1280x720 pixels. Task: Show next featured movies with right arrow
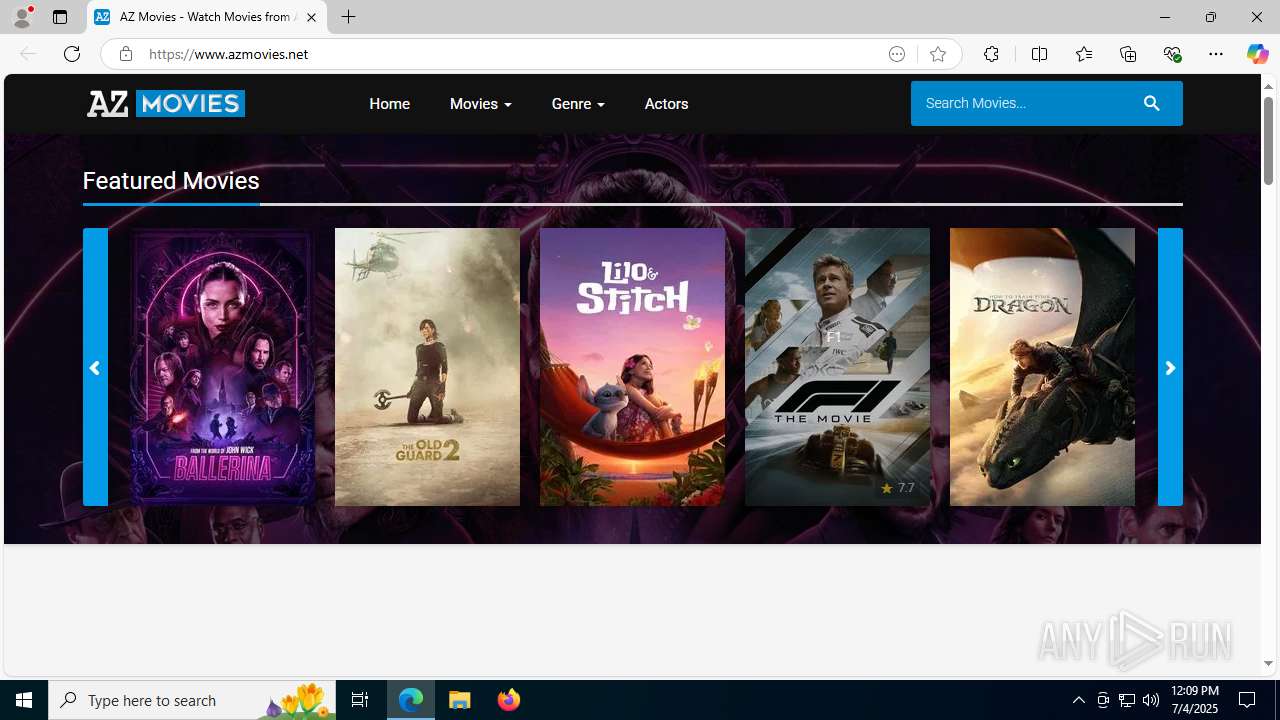click(x=1170, y=367)
